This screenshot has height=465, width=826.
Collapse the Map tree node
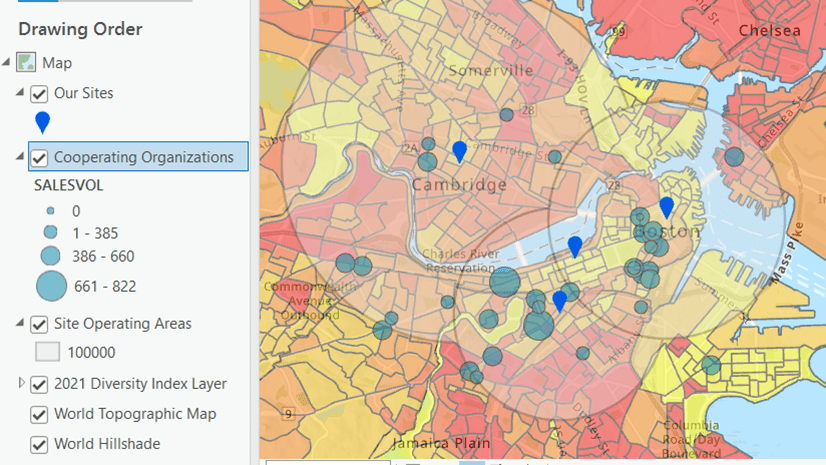(x=6, y=62)
